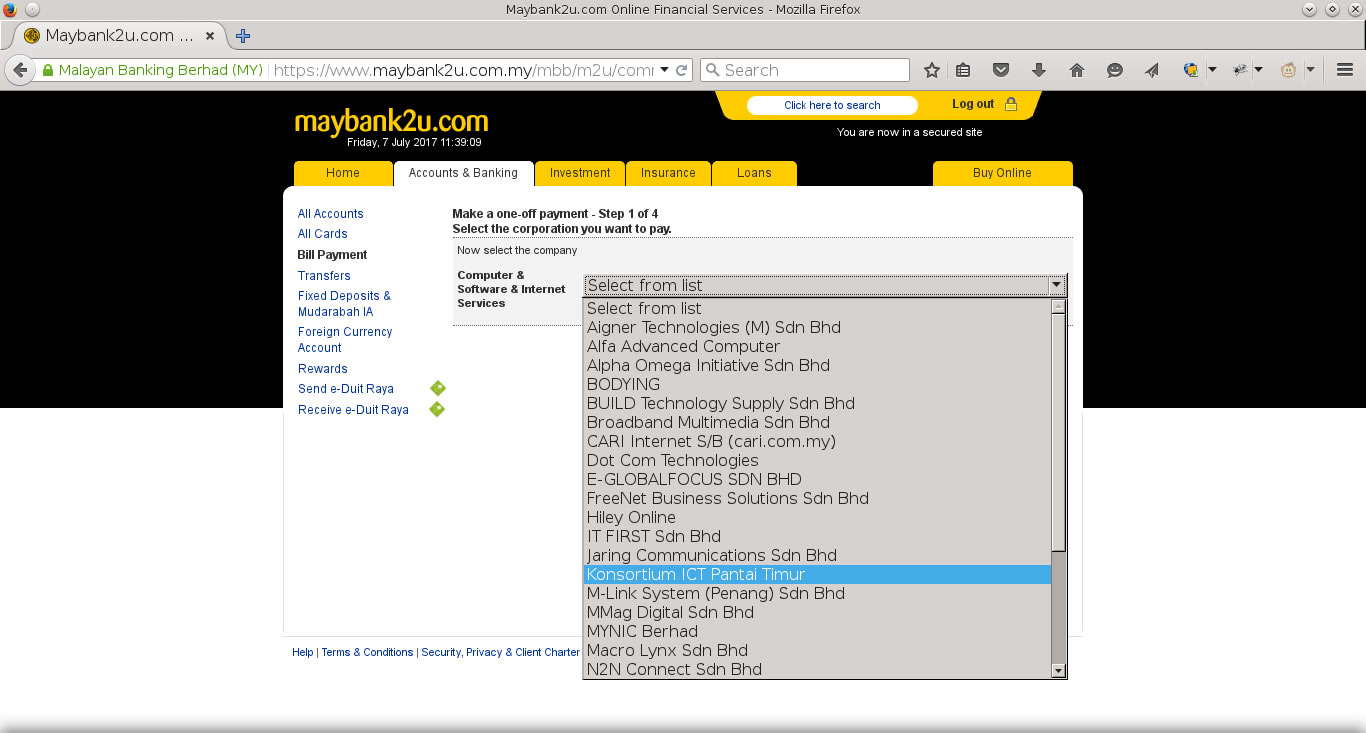Show bookmarks list icon
The height and width of the screenshot is (733, 1366).
click(963, 70)
